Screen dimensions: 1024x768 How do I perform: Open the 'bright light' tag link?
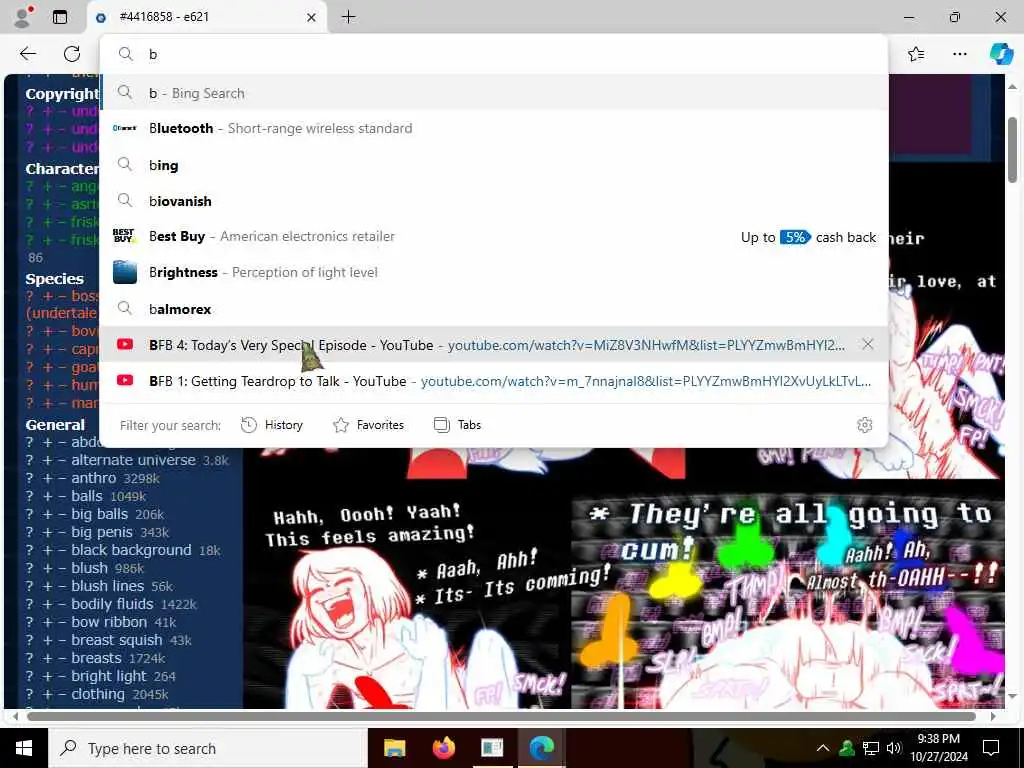click(109, 676)
